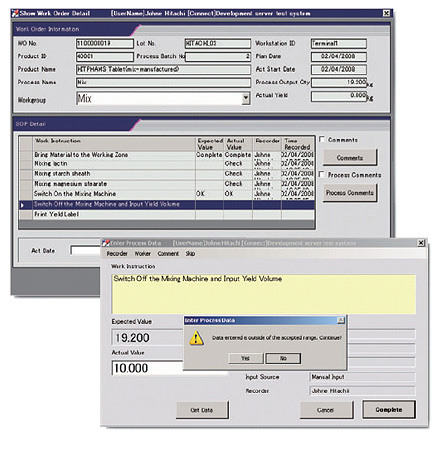Open the Worker menu

143,254
